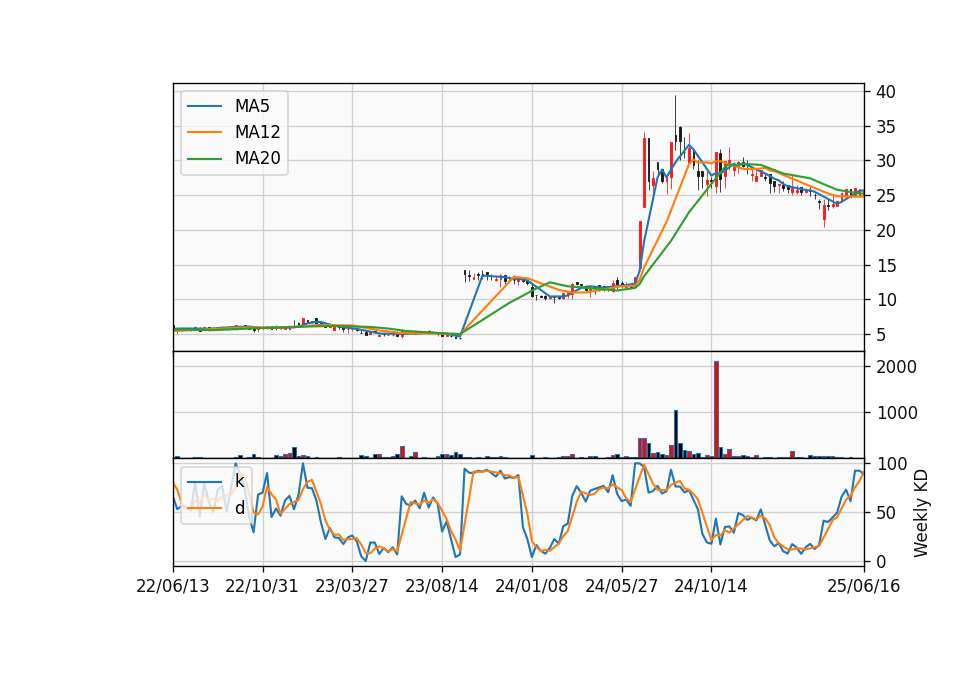Click the volume axis value 2000
Screen dimensions: 960x690
[x=896, y=367]
